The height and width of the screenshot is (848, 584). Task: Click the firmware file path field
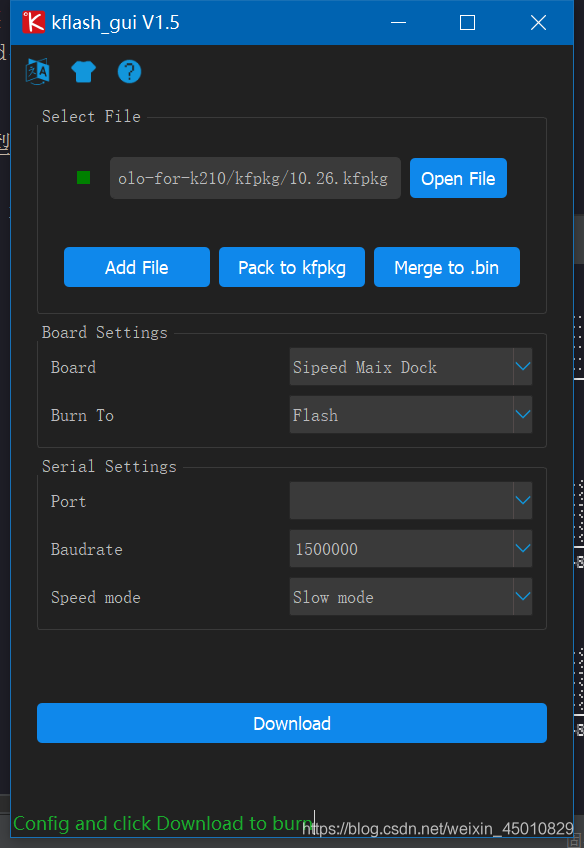255,178
